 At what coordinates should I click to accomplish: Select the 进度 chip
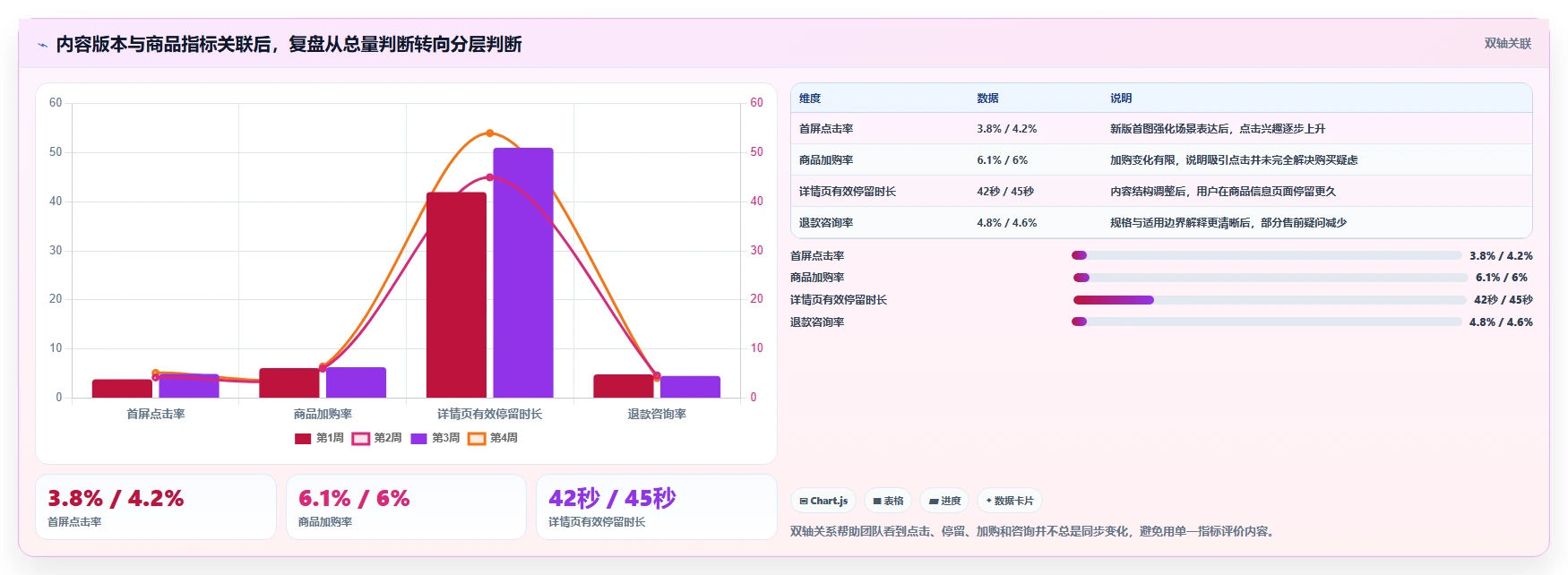(945, 501)
